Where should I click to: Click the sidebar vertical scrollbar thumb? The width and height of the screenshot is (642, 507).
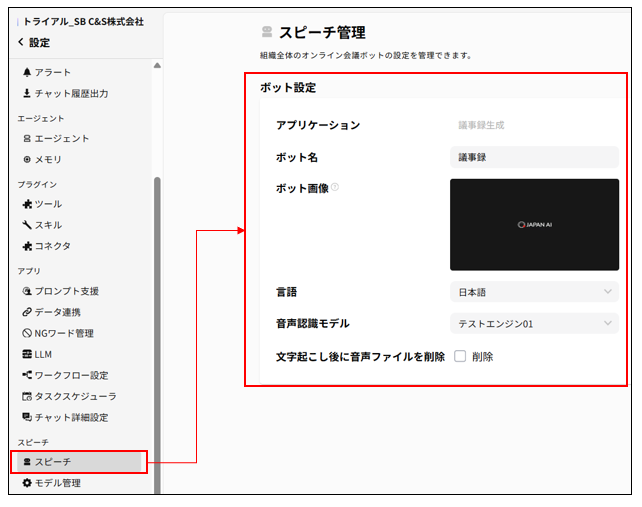157,335
